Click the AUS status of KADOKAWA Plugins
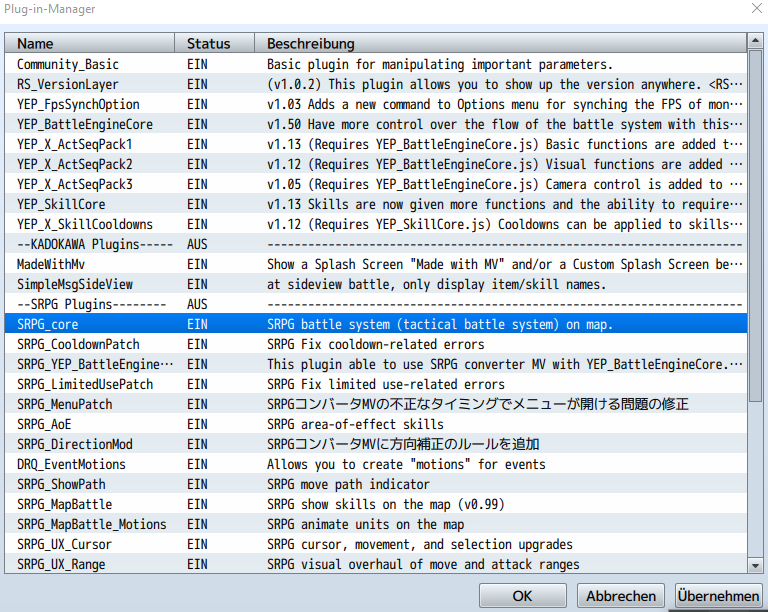768x612 pixels. (197, 244)
